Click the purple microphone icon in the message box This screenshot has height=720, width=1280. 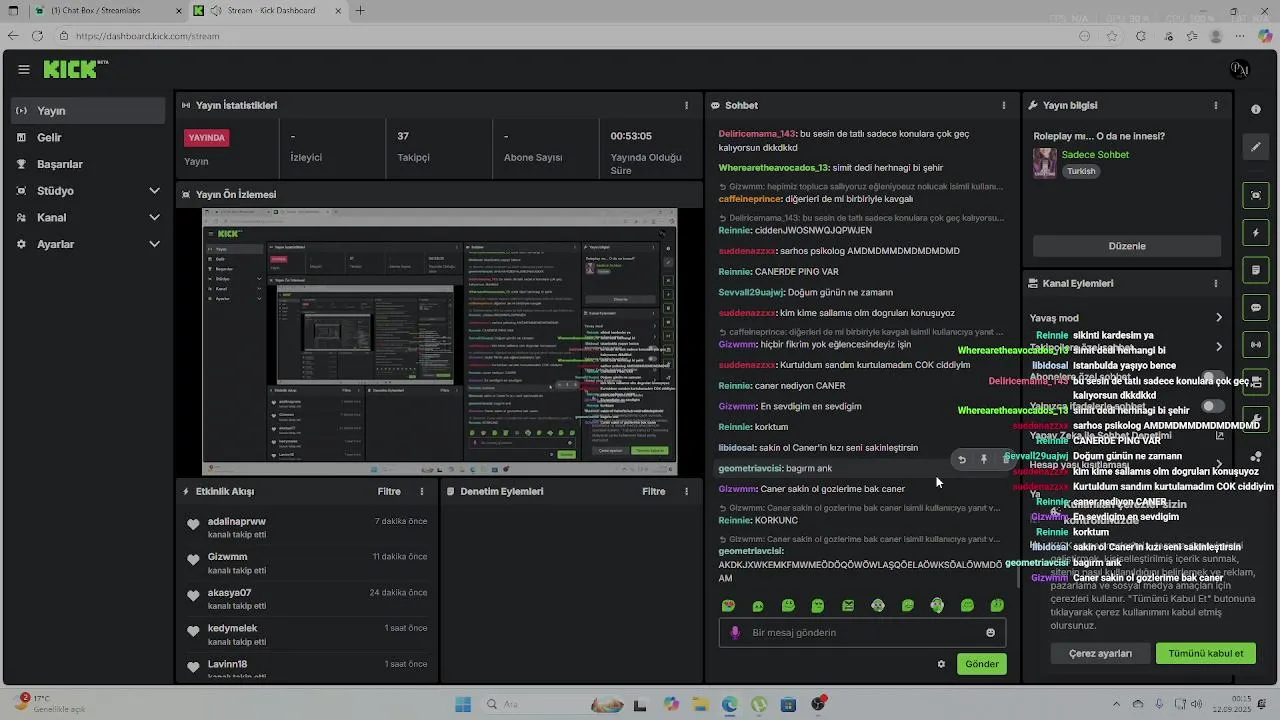point(735,632)
